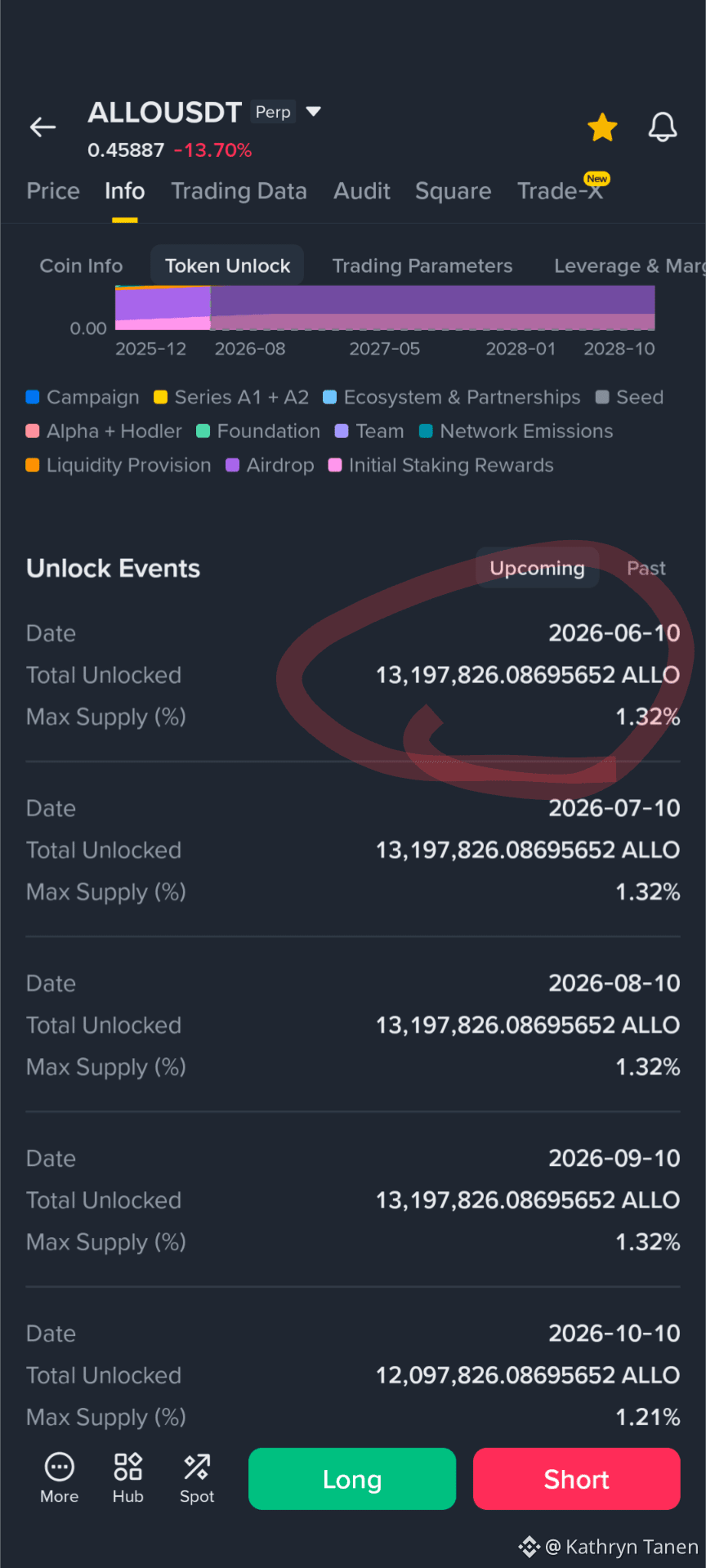Image resolution: width=706 pixels, height=1568 pixels.
Task: Toggle Airdrop series in chart legend
Action: [270, 465]
